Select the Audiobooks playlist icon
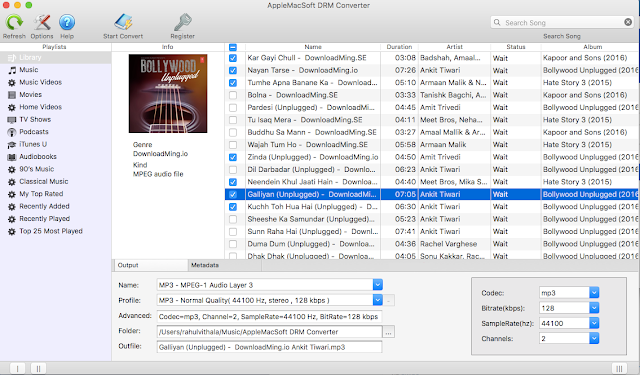The width and height of the screenshot is (640, 375). coord(12,157)
